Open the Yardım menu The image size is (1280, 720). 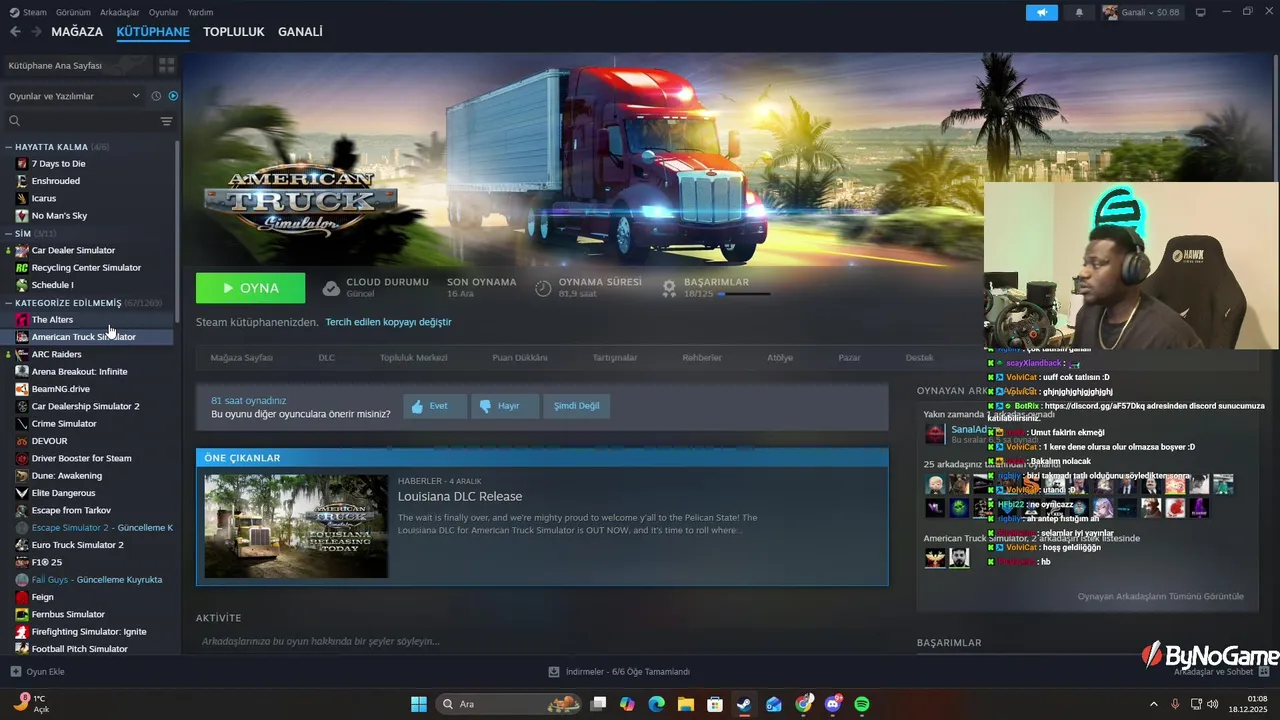(200, 12)
